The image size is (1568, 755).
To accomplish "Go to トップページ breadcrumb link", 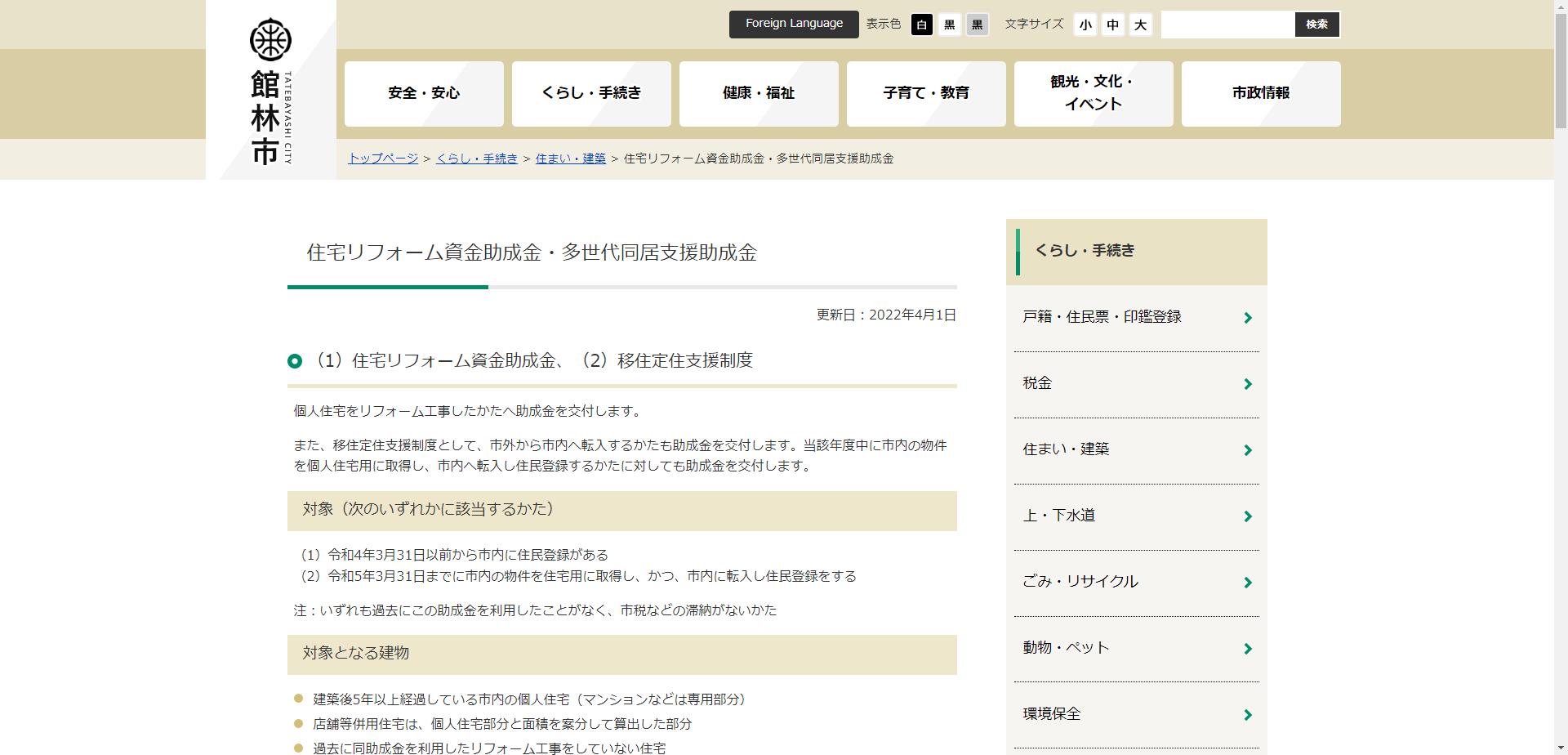I will coord(383,159).
